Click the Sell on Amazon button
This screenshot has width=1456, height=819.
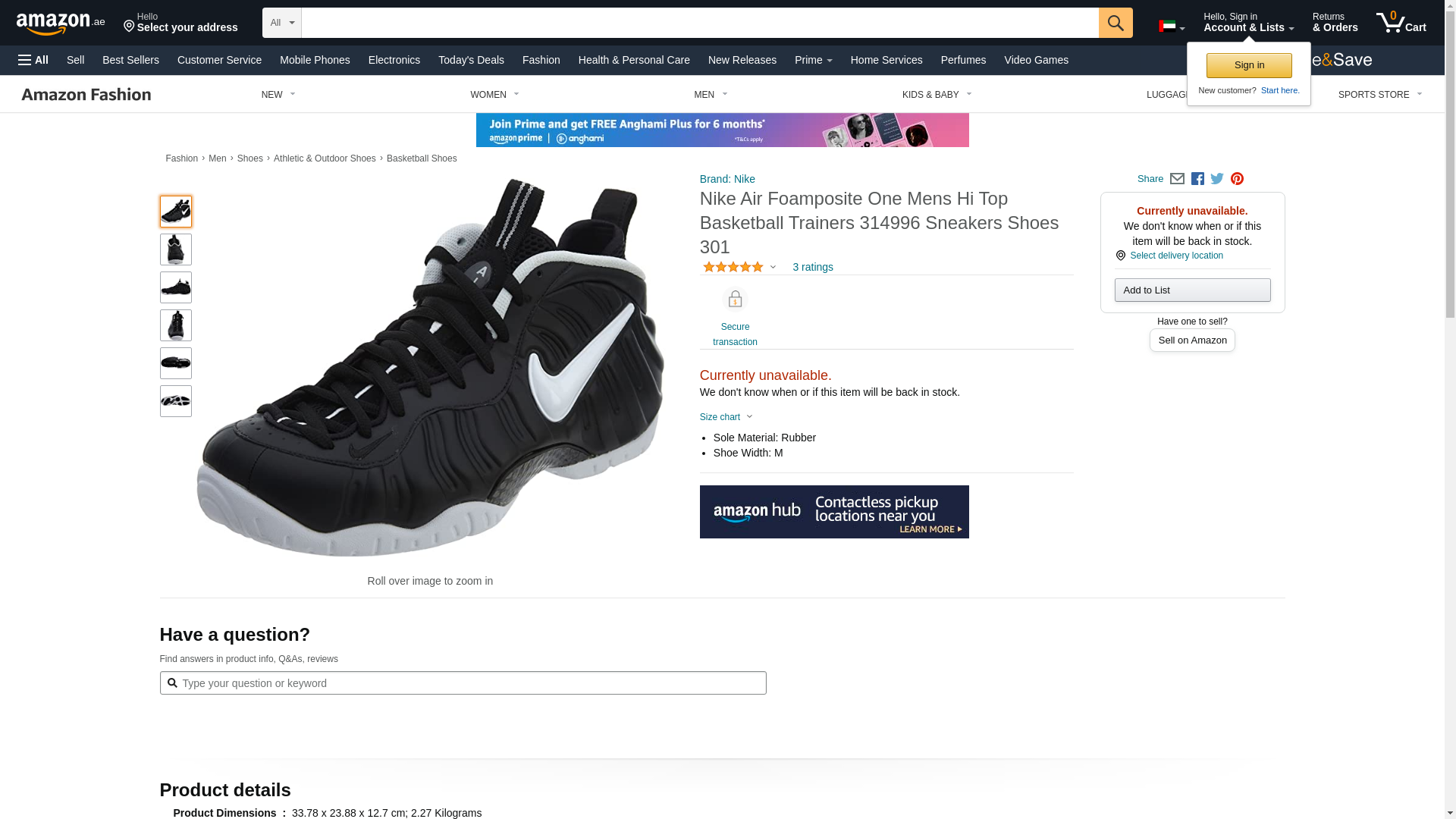click(1192, 340)
